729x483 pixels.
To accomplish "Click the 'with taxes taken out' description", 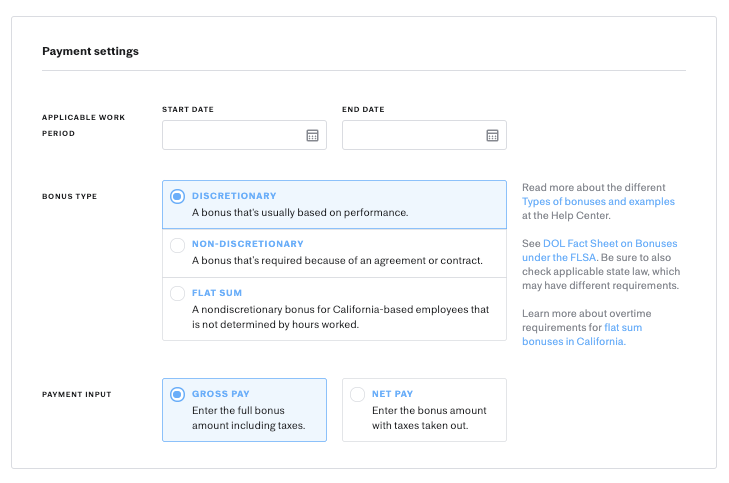I will click(420, 425).
